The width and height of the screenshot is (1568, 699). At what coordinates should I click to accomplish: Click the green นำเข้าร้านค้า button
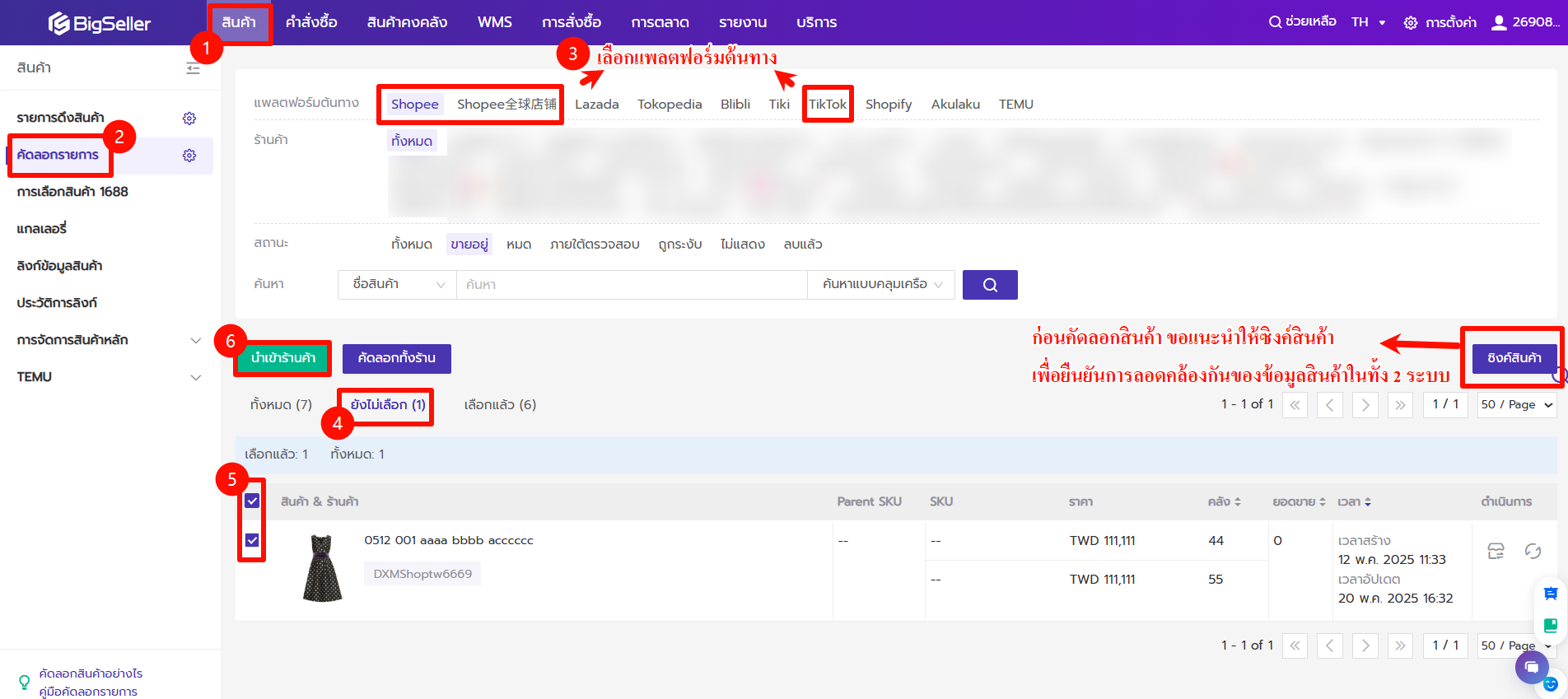(x=283, y=358)
